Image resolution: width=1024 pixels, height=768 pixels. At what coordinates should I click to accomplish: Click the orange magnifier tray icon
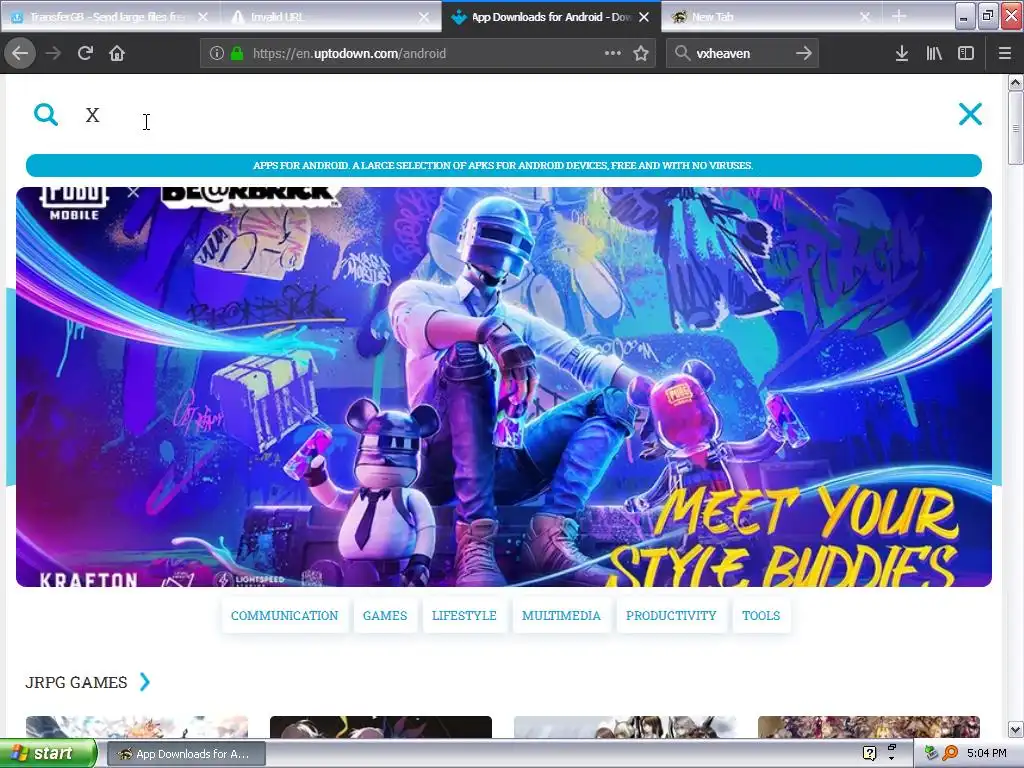tap(950, 753)
